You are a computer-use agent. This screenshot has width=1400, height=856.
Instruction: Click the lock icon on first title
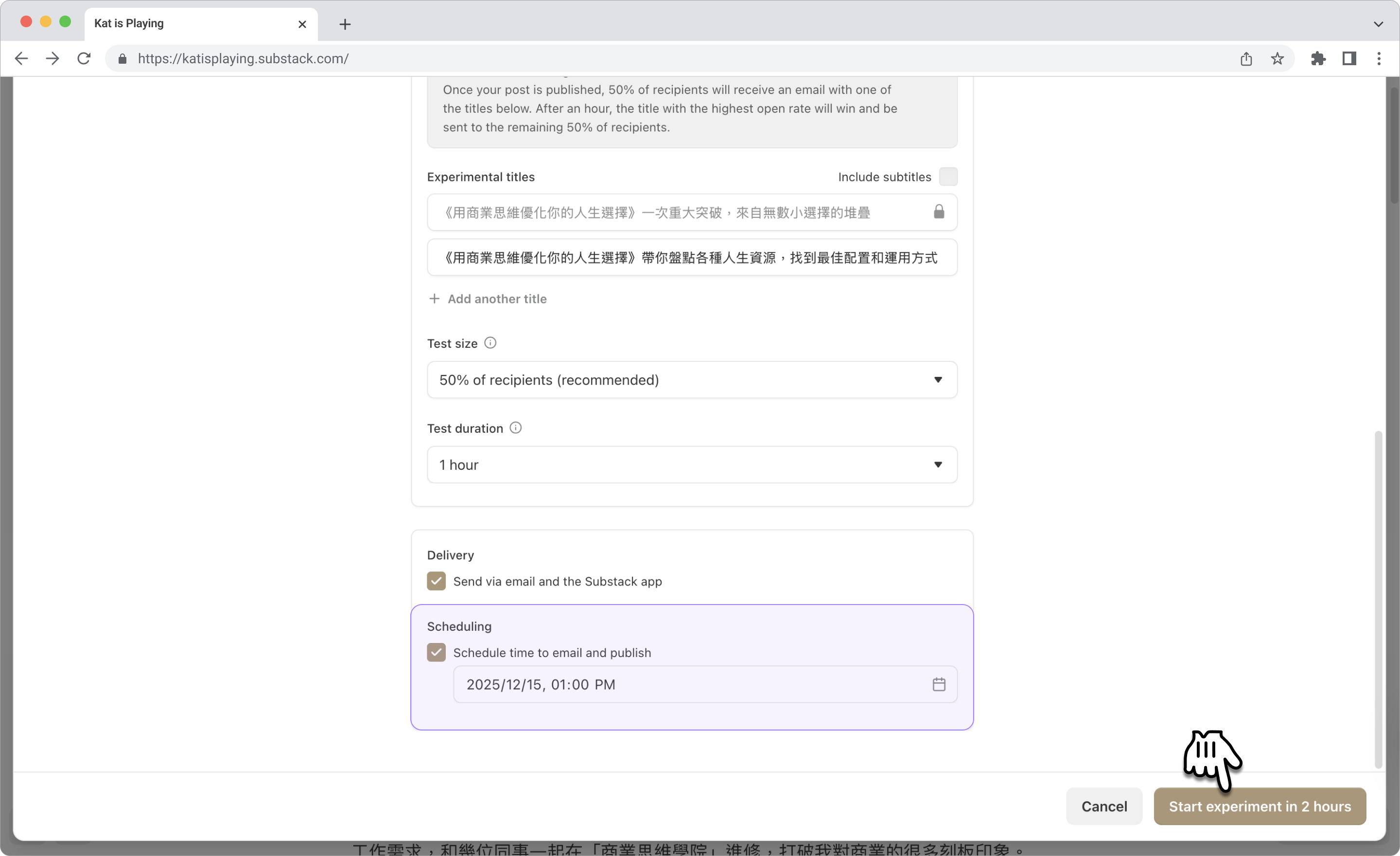tap(939, 212)
